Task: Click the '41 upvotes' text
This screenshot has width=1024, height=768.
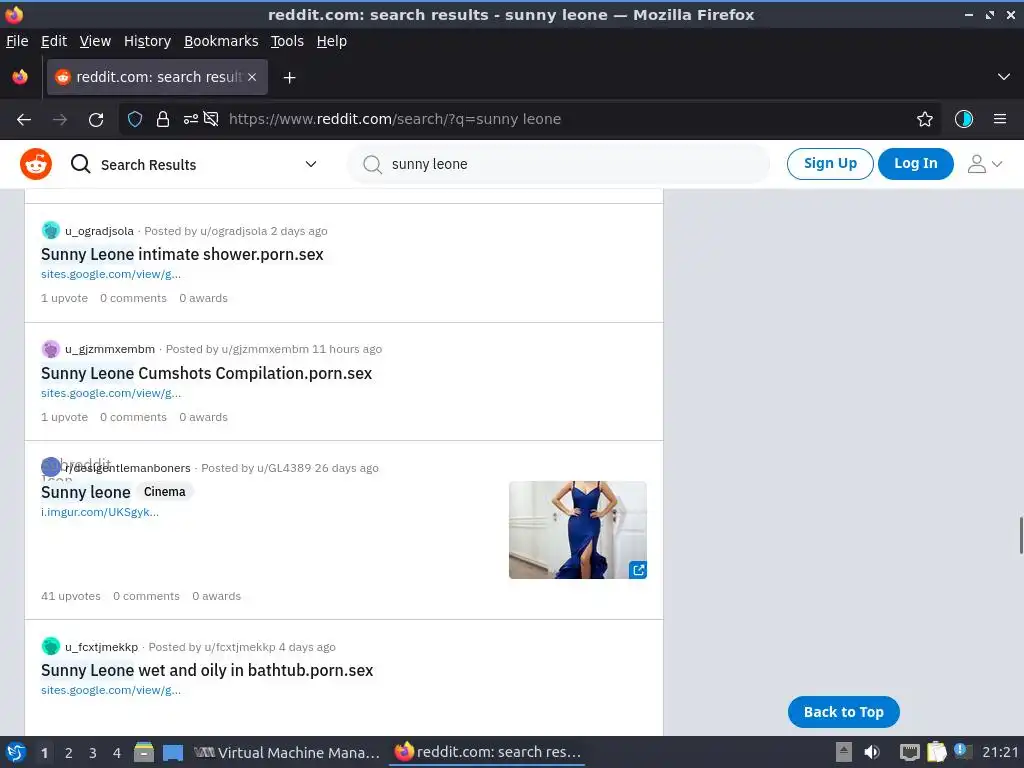Action: pos(71,596)
